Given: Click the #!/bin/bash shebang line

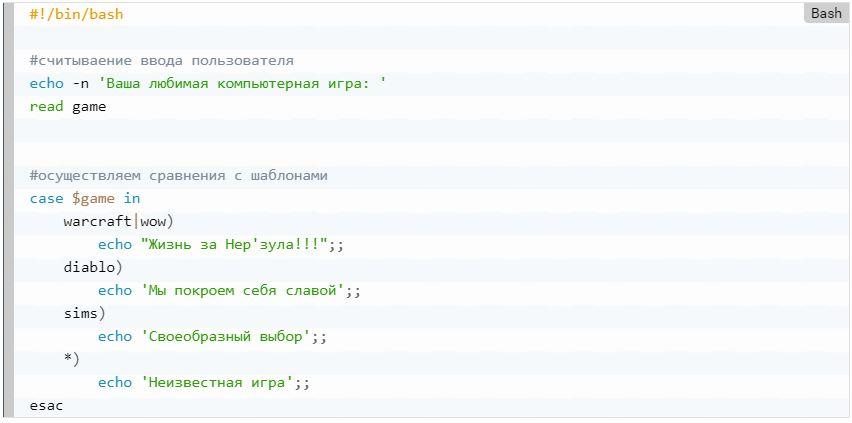Looking at the screenshot, I should [x=77, y=15].
